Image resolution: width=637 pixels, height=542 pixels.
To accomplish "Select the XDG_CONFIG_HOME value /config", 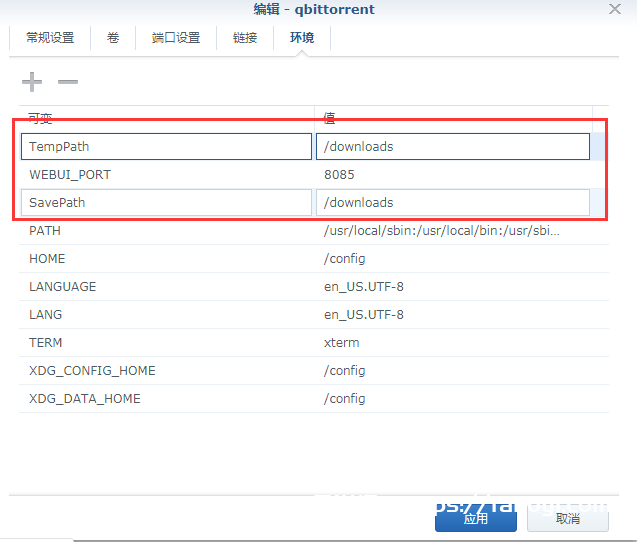I will pyautogui.click(x=344, y=371).
